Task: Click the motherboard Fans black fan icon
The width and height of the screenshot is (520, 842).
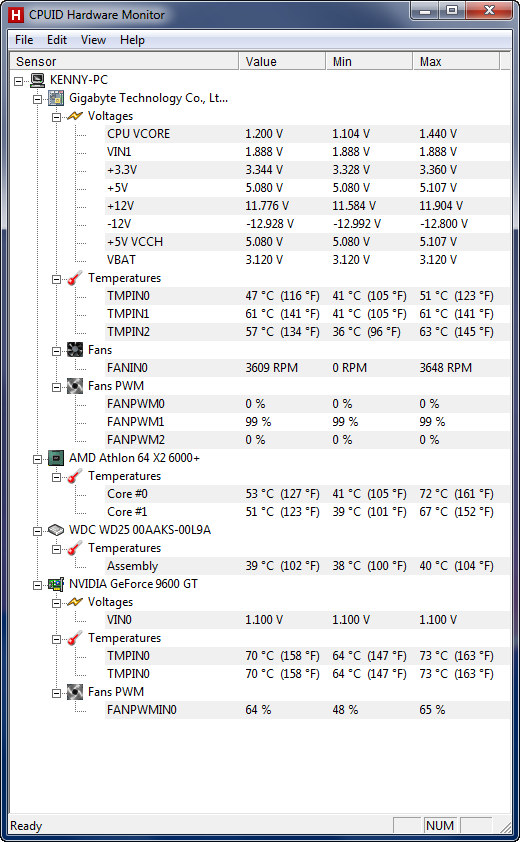Action: [x=75, y=350]
